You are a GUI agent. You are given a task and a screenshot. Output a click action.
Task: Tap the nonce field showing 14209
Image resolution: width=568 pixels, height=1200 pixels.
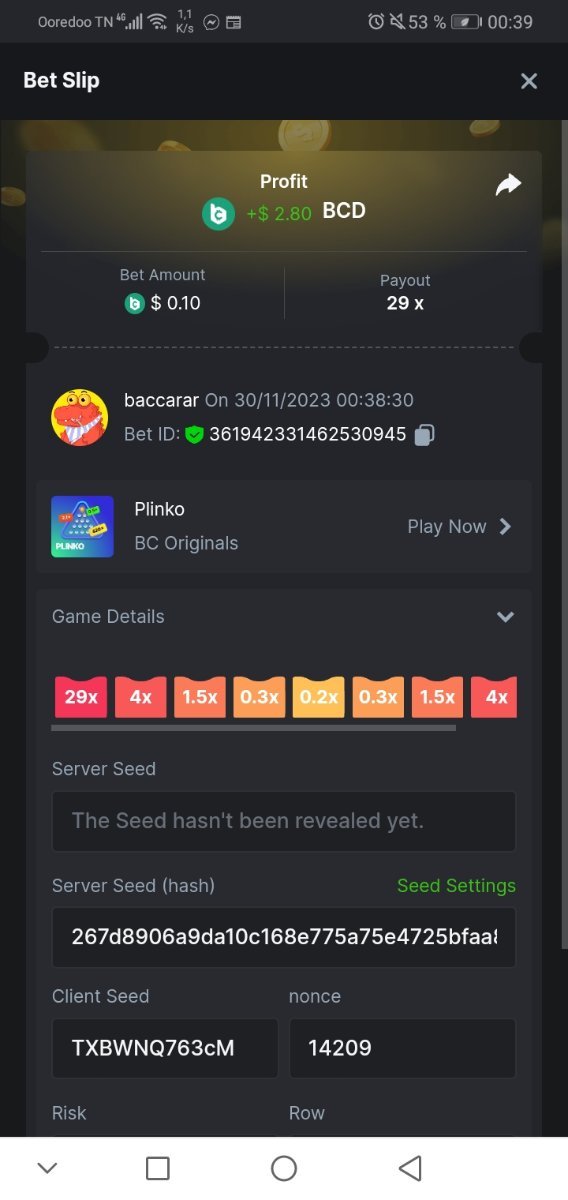click(x=403, y=1048)
